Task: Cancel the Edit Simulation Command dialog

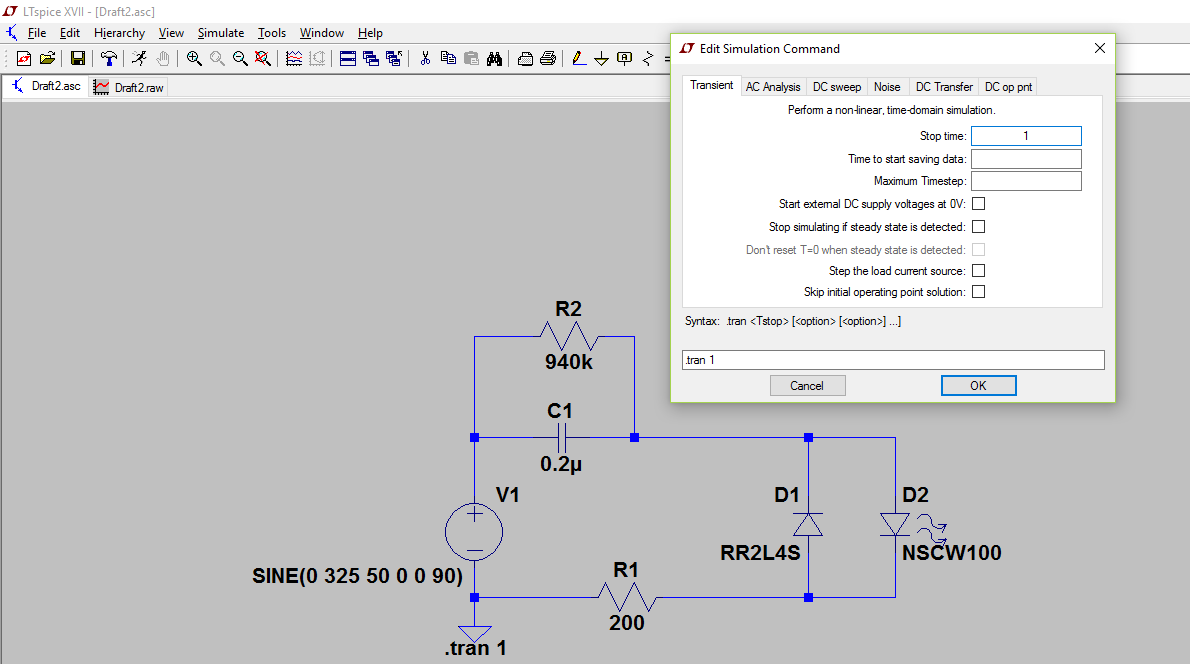Action: click(x=807, y=385)
